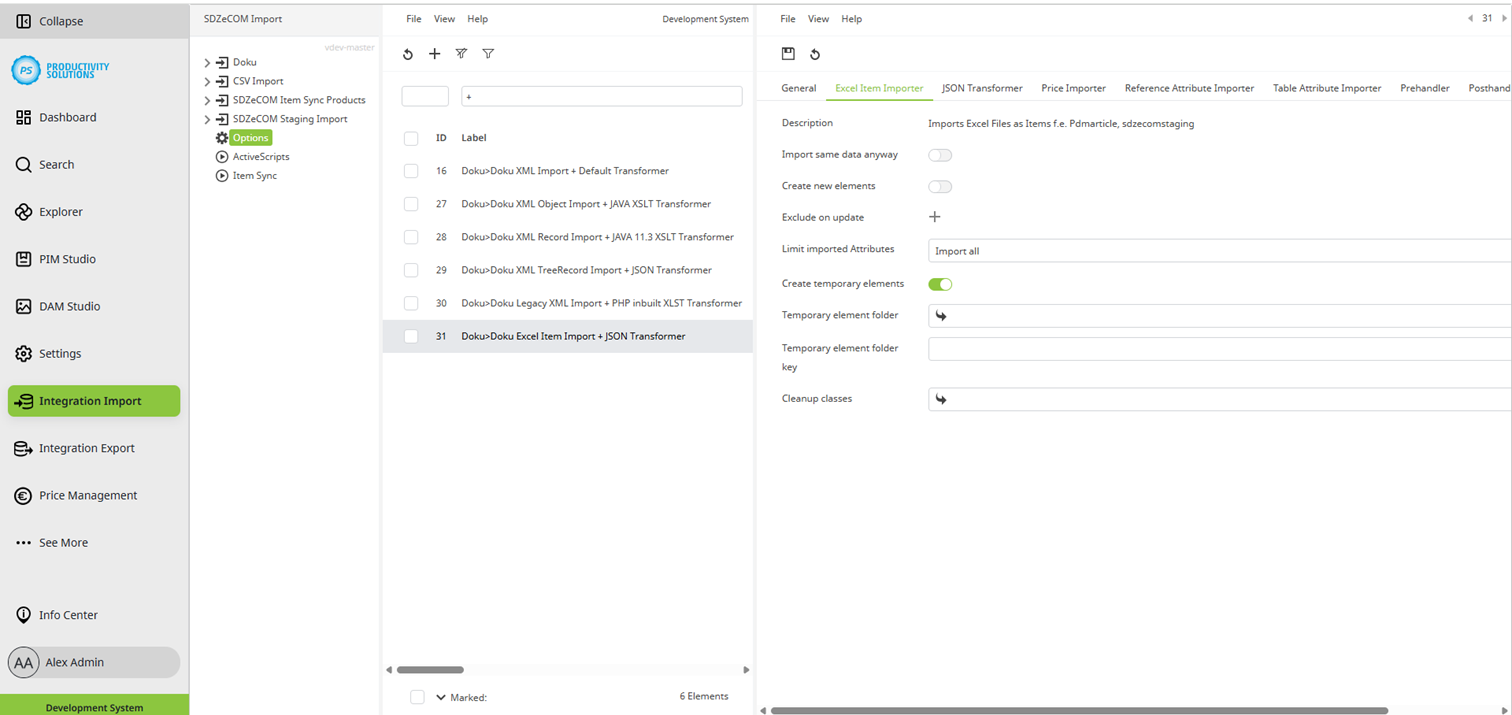The image size is (1512, 715).
Task: Click the reload icon next to save
Action: tap(816, 54)
